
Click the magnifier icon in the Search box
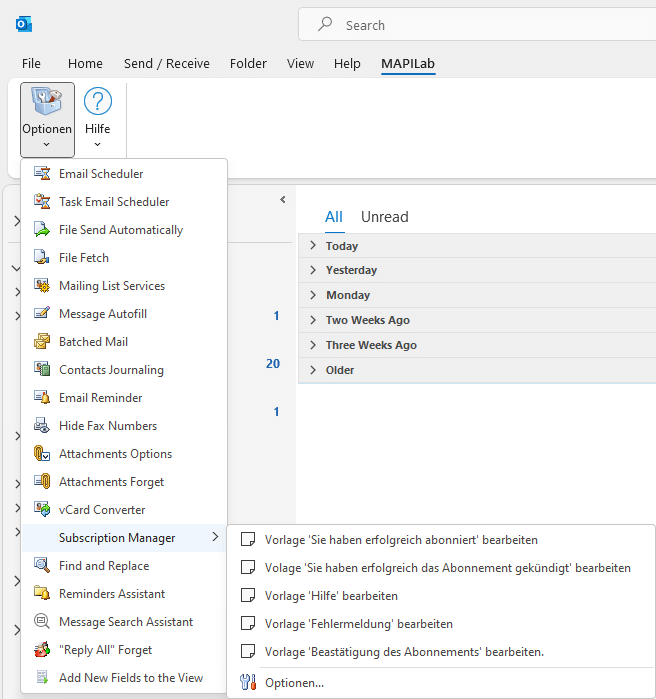(325, 24)
